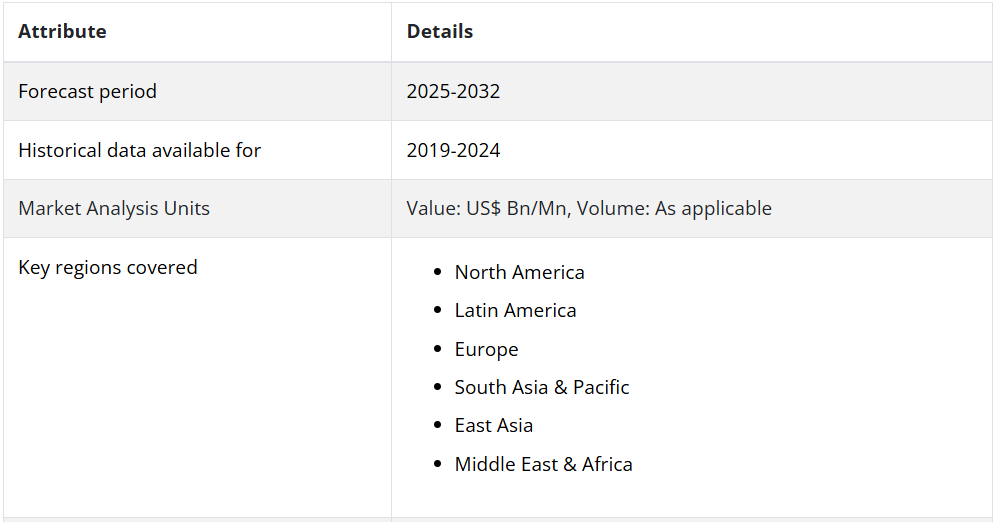Click South Asia & Pacific item

tap(541, 387)
